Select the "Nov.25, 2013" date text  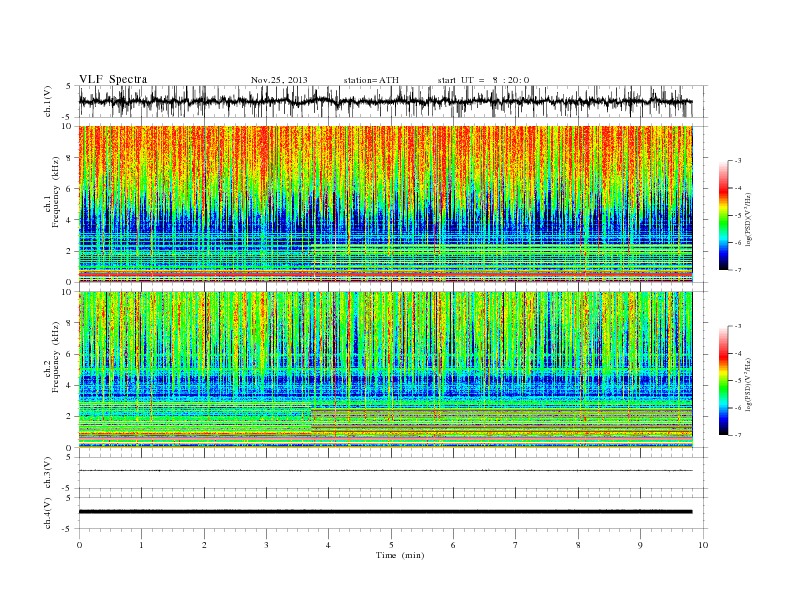pyautogui.click(x=279, y=80)
